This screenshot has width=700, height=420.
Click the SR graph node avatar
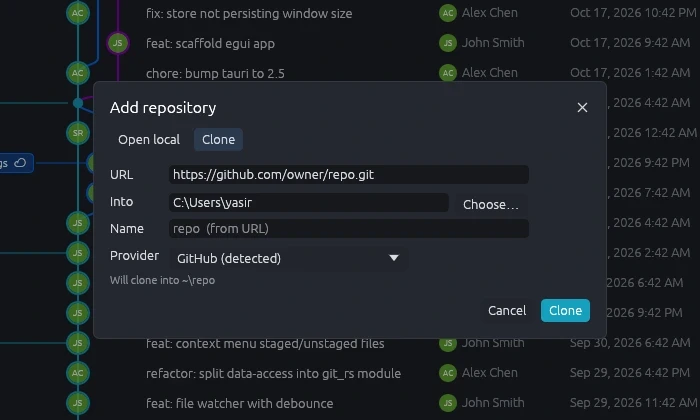coord(78,133)
